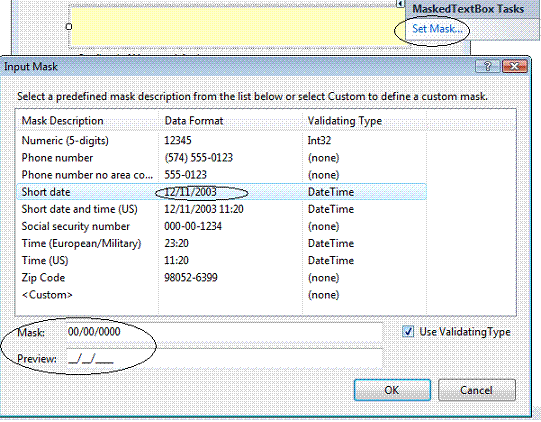Click the Mask text field
Screen dimensions: 541x422
224,332
